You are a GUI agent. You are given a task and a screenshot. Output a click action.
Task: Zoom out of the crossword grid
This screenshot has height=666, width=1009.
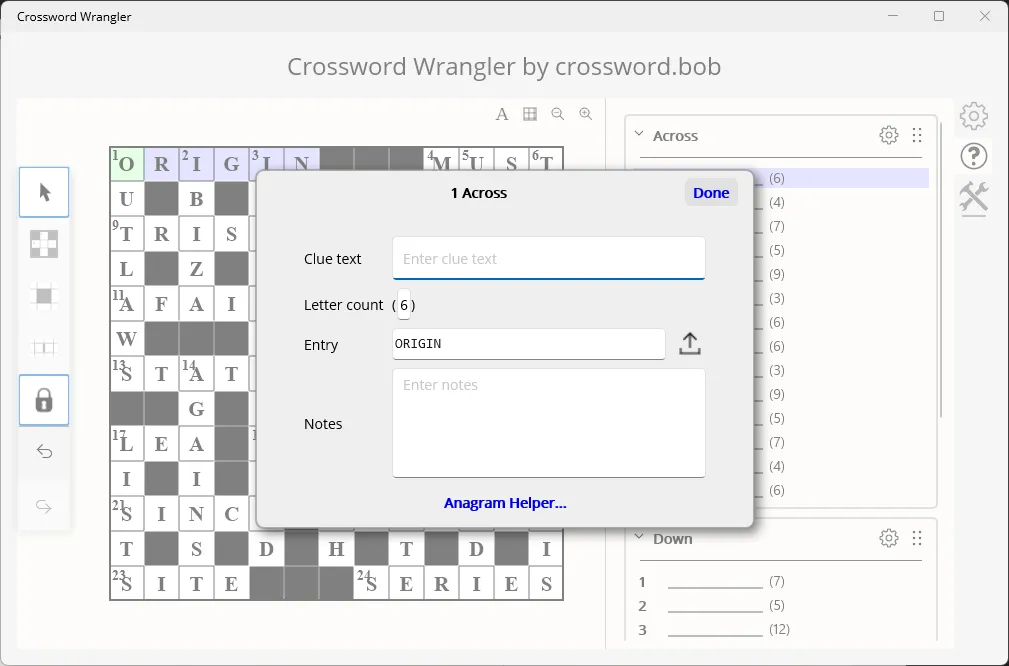pos(558,115)
